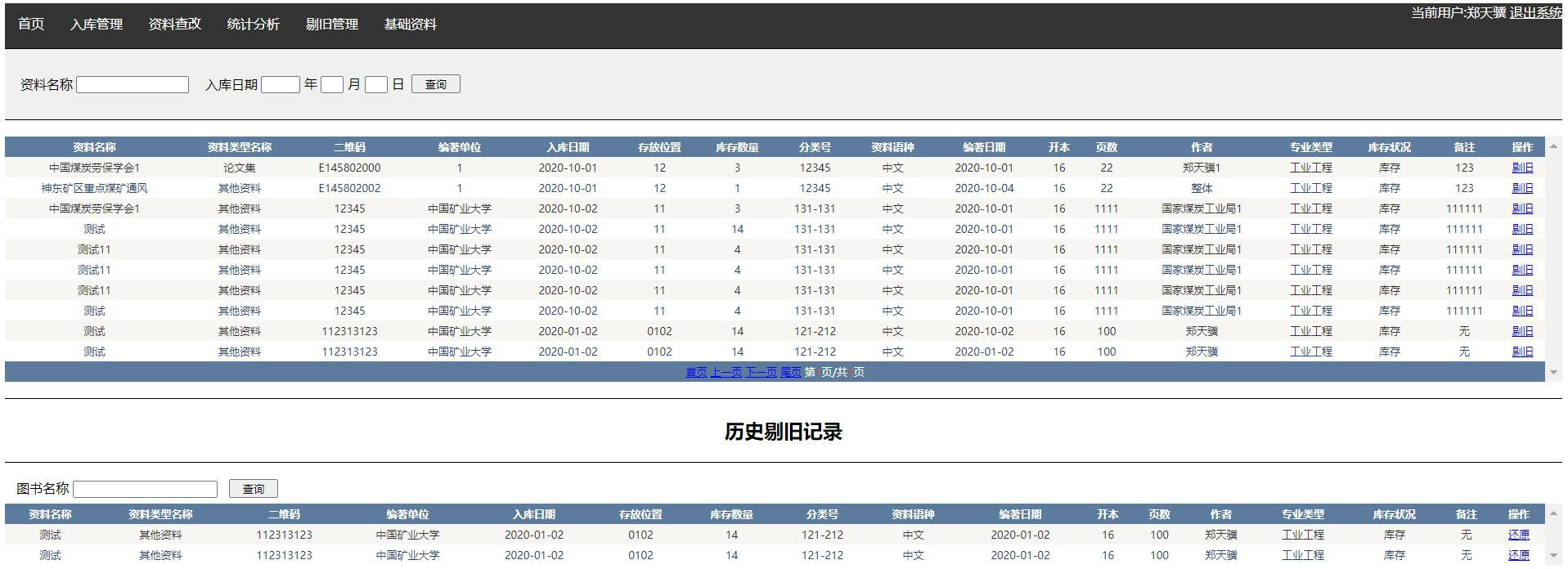Select the author cell 整体
The height and width of the screenshot is (569, 1568).
coord(1202,188)
